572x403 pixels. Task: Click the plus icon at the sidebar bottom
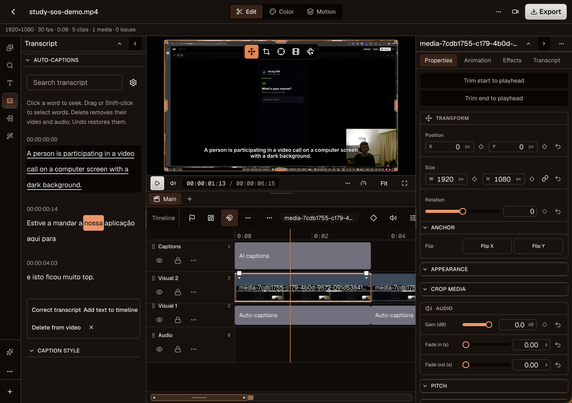click(10, 391)
